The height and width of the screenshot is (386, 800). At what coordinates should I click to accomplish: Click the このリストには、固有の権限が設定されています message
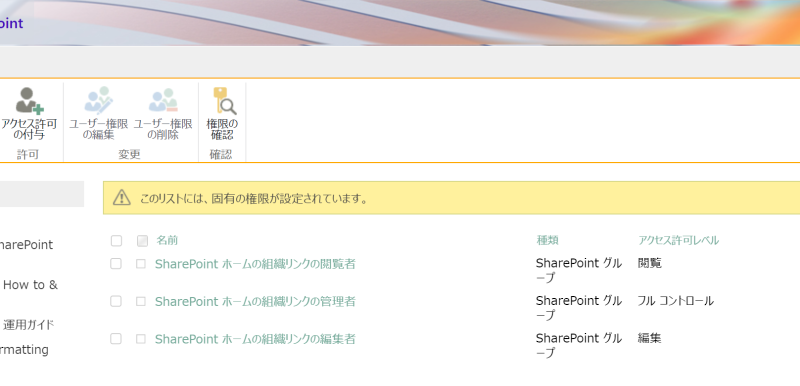point(254,198)
